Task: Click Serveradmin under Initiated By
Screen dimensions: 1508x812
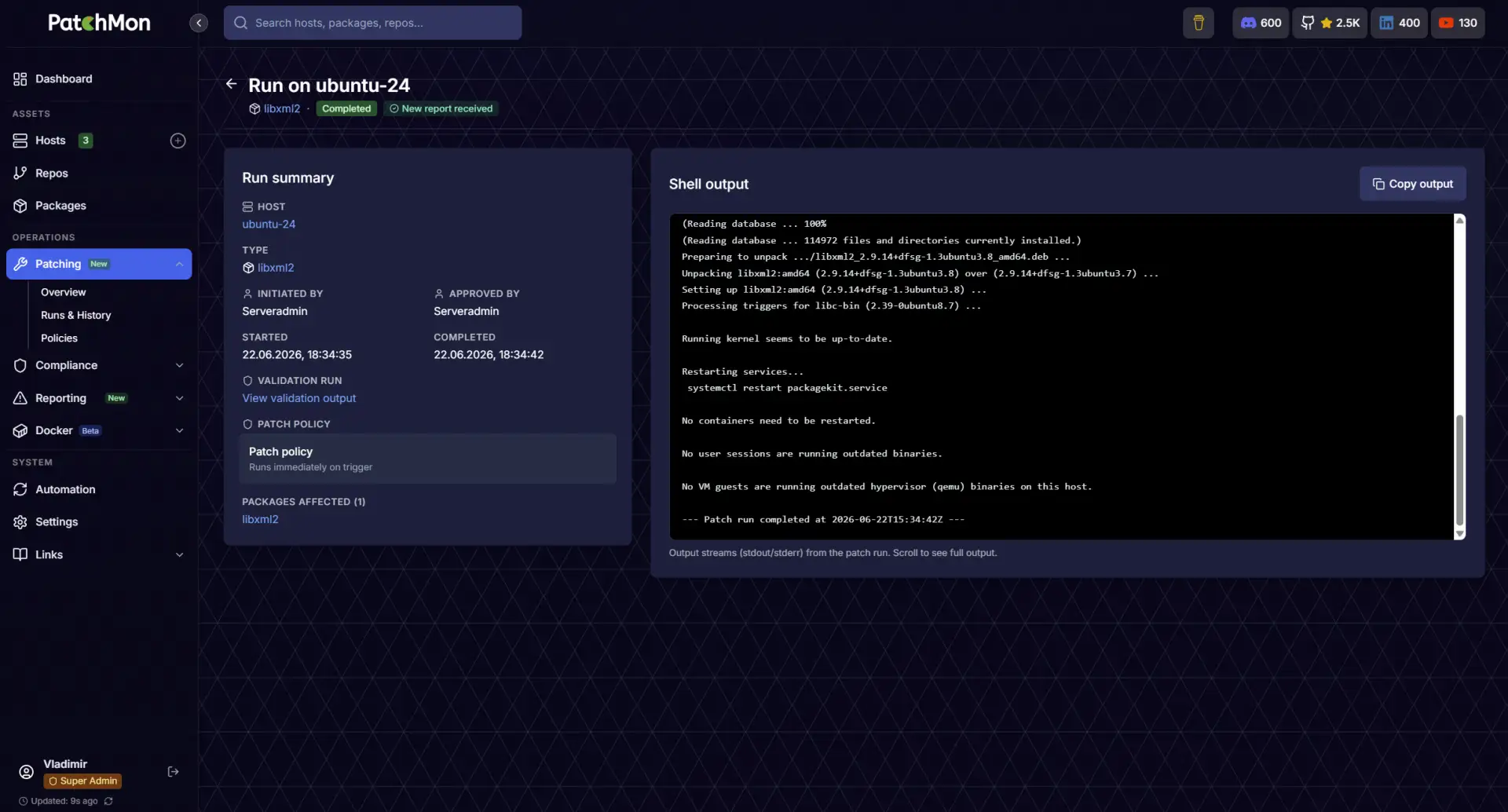Action: (x=275, y=312)
